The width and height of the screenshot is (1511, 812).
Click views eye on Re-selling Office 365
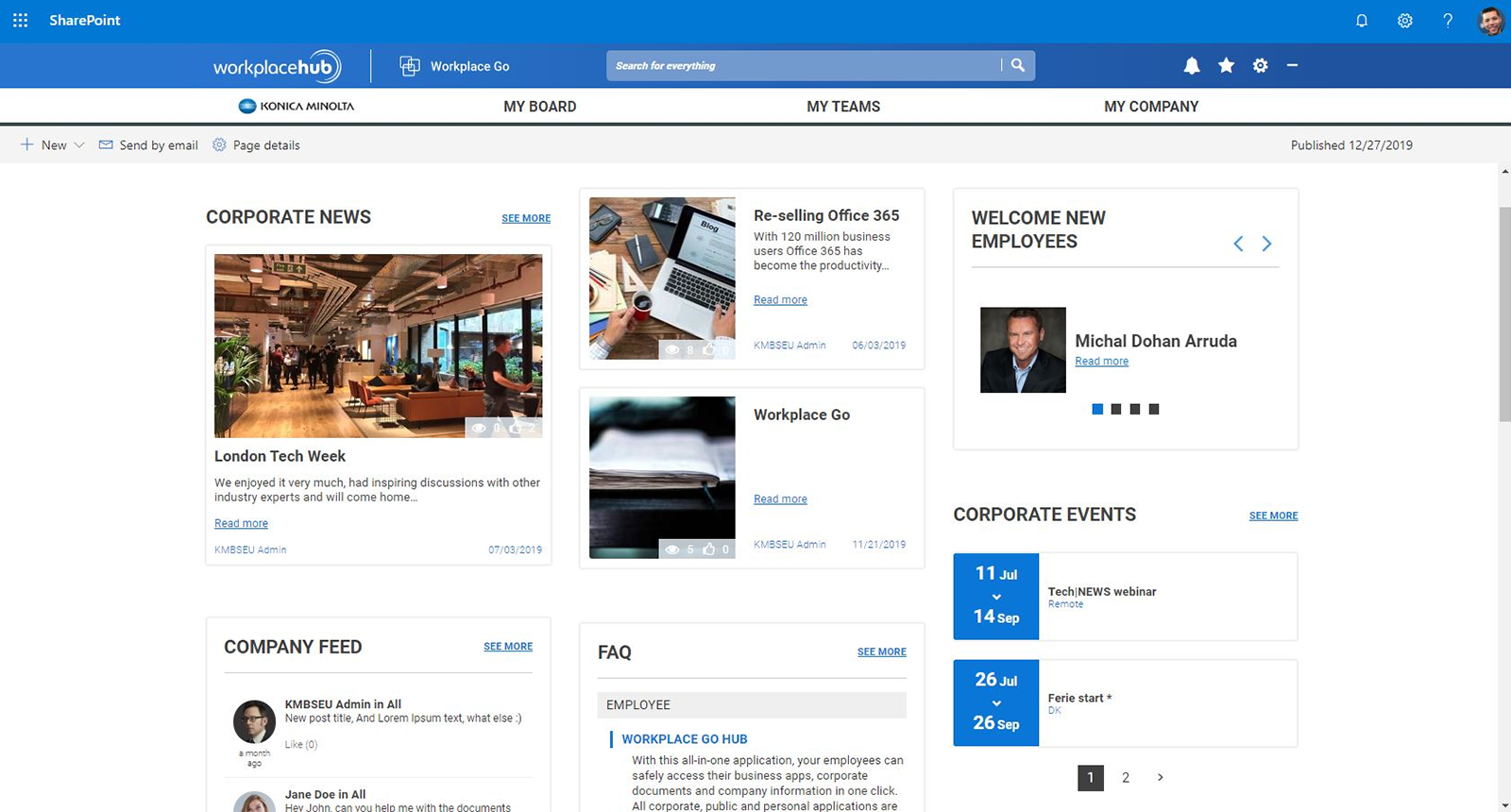(x=672, y=349)
